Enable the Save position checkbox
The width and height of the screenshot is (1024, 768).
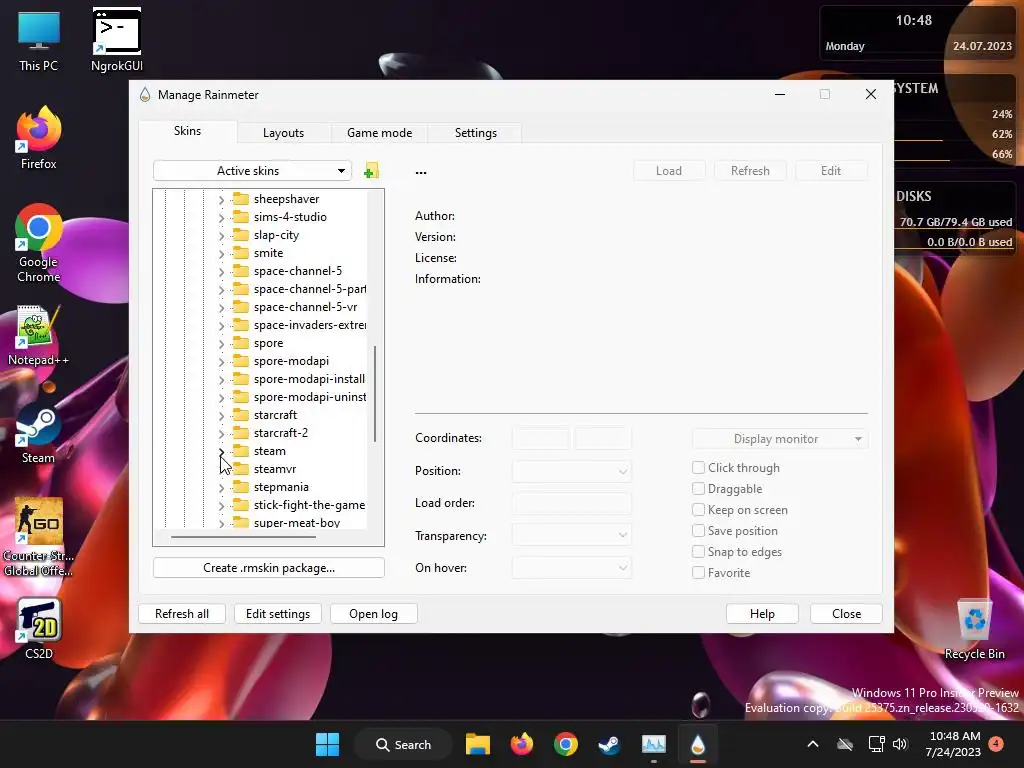pyautogui.click(x=698, y=530)
